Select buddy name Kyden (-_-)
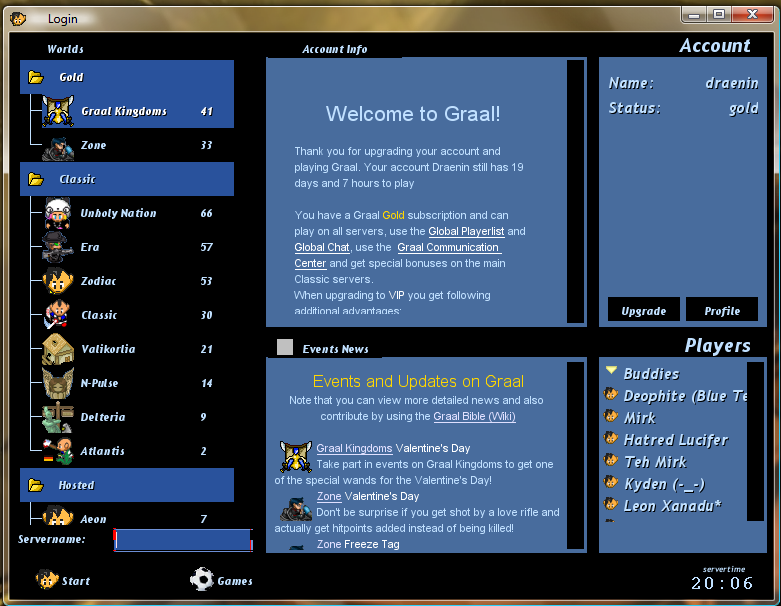This screenshot has width=781, height=606. tap(664, 484)
